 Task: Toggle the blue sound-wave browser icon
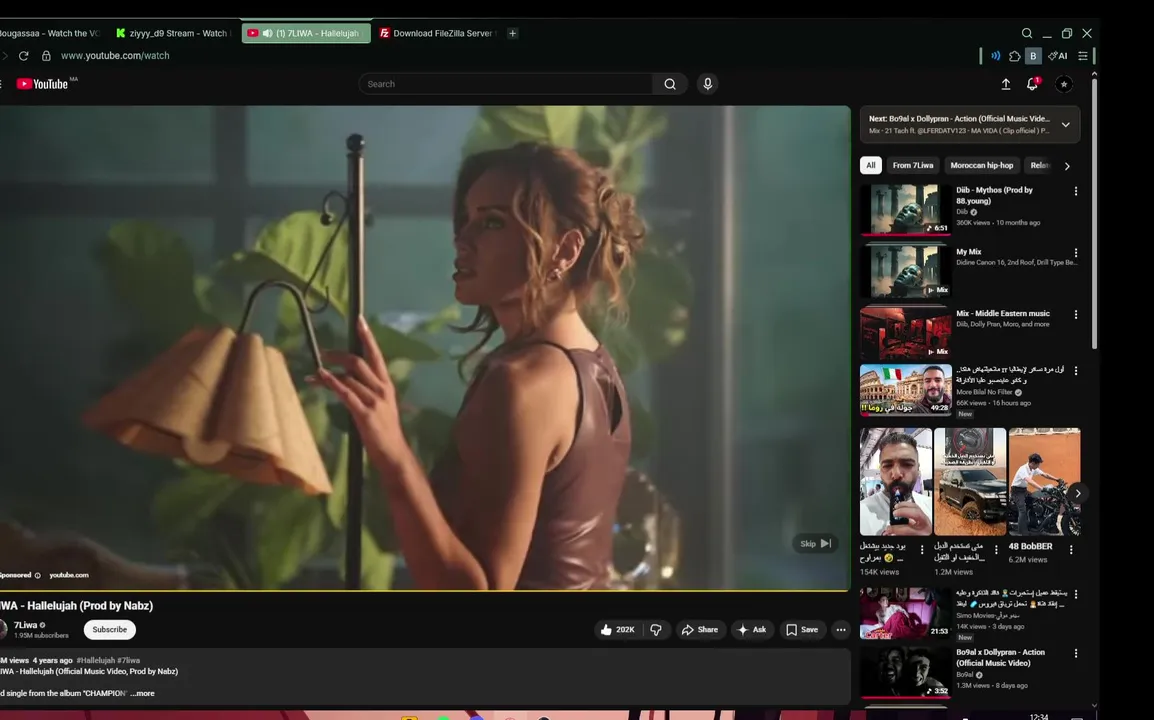pos(996,56)
